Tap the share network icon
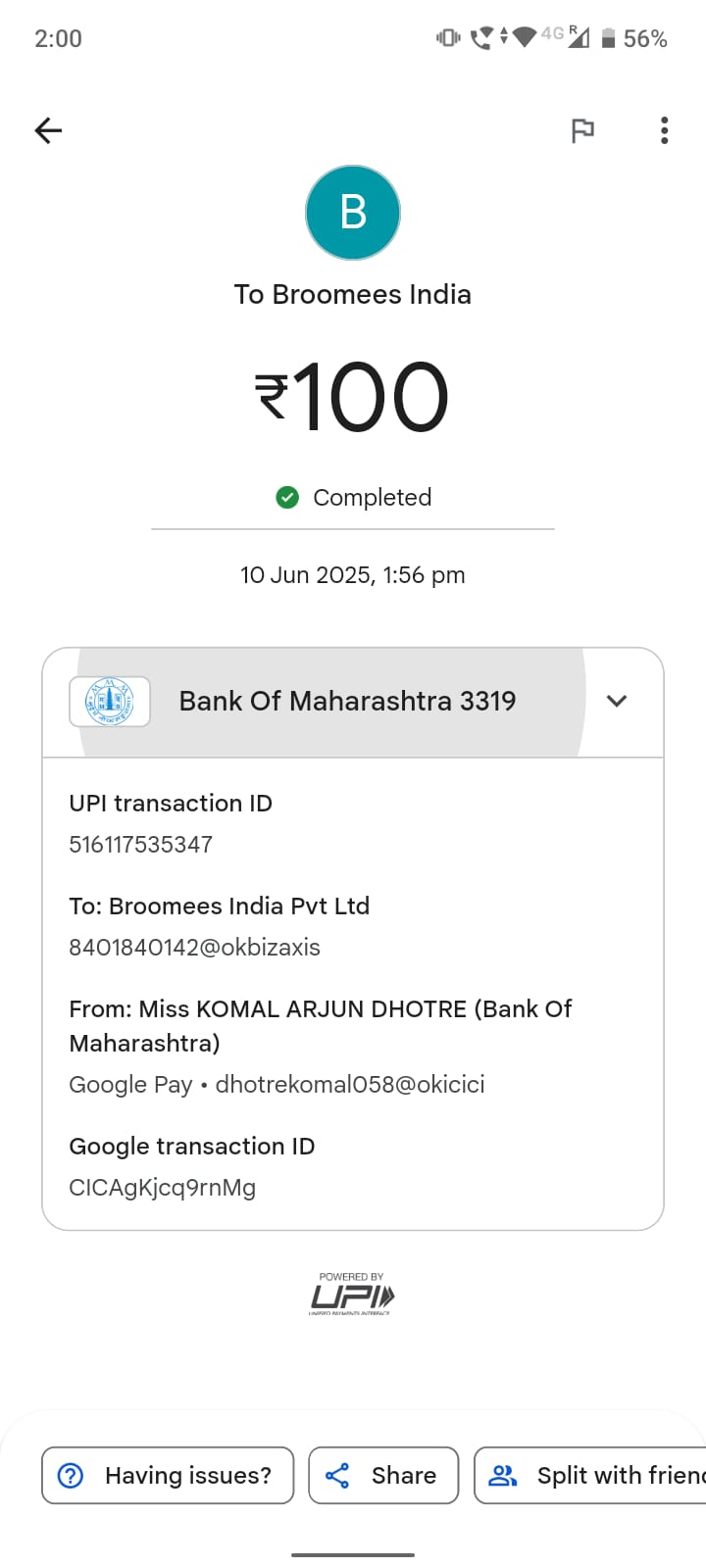 [337, 1475]
